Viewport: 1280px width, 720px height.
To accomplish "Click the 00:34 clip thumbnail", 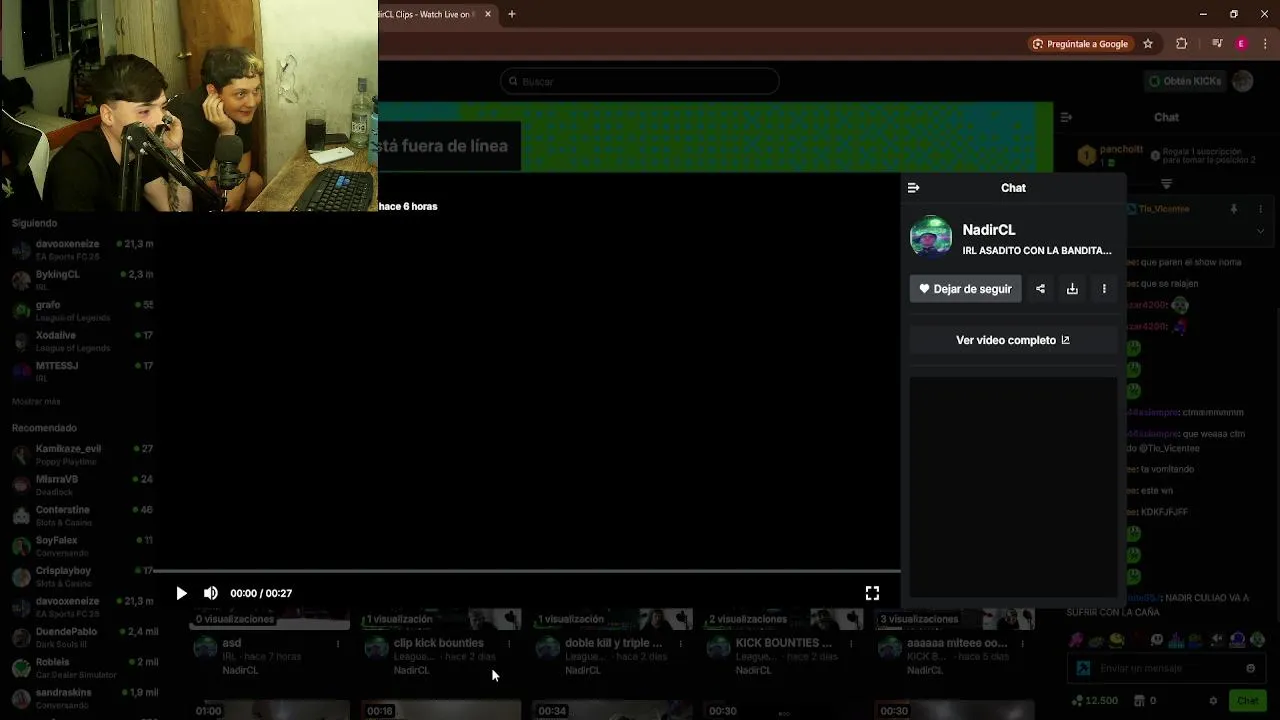I will point(612,710).
